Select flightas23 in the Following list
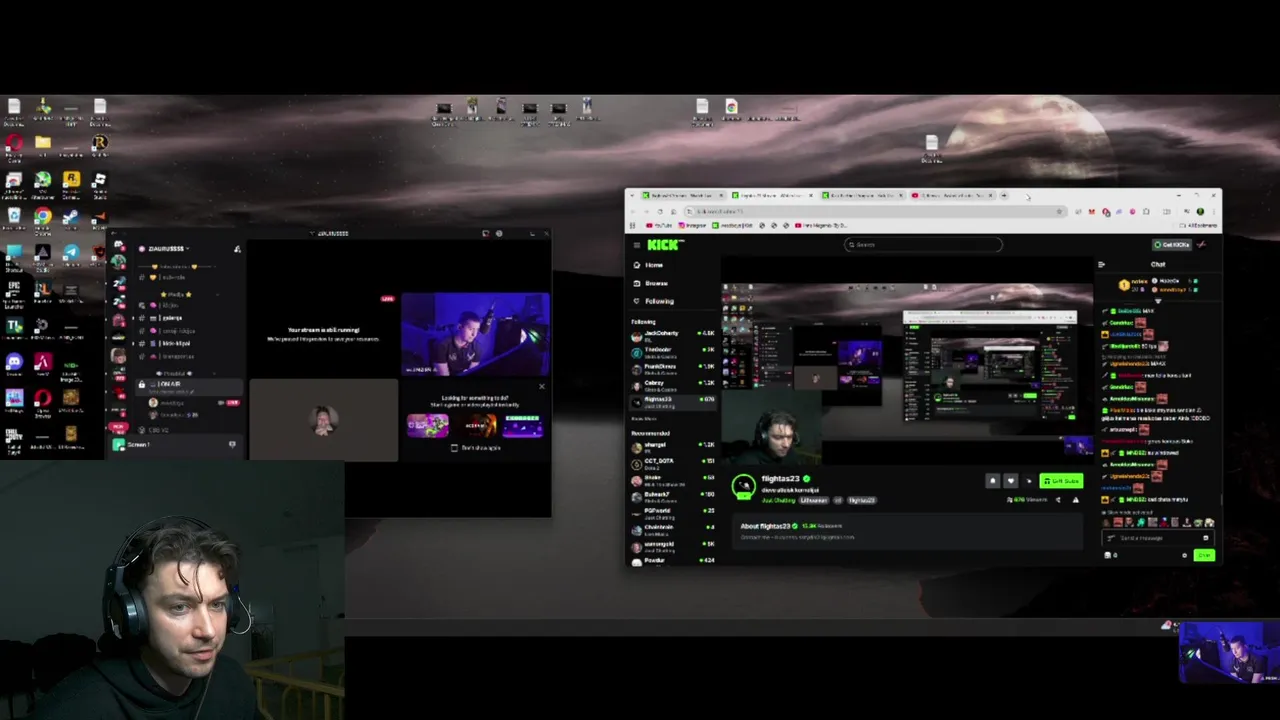This screenshot has height=720, width=1280. pyautogui.click(x=672, y=402)
